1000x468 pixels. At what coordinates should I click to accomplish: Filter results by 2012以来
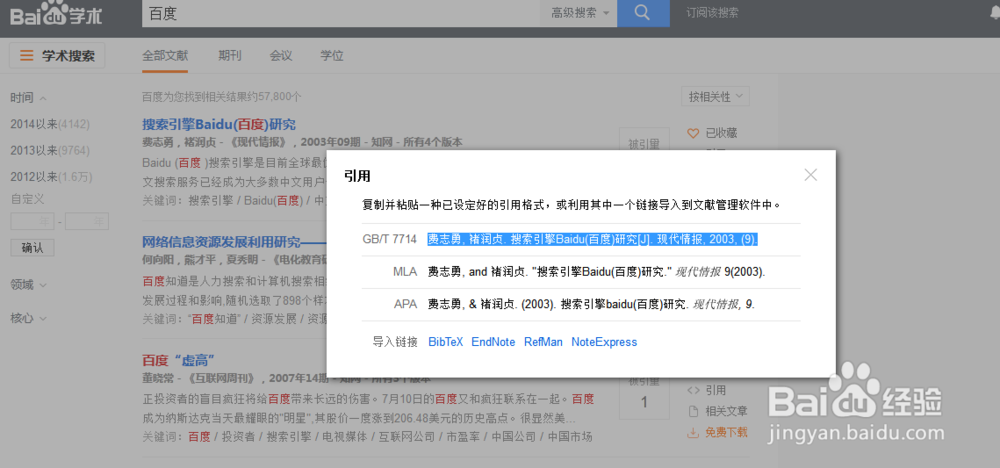coord(52,177)
